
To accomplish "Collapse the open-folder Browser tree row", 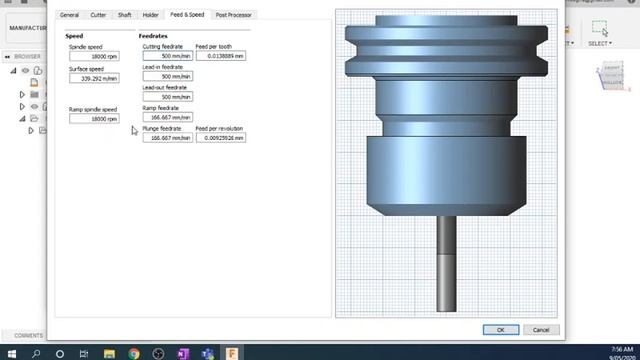I will coord(22,119).
